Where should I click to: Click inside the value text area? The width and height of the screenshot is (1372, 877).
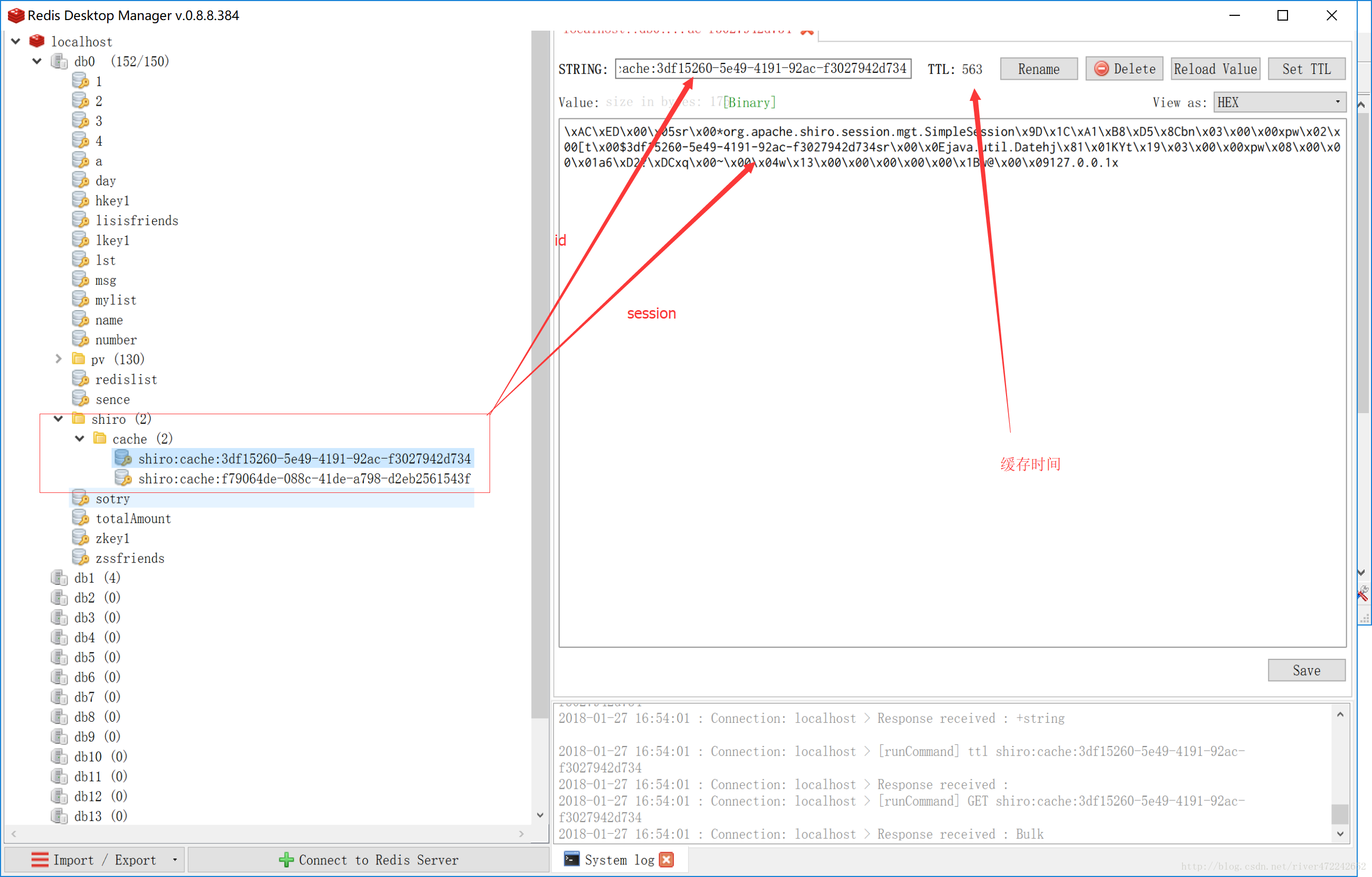952,383
